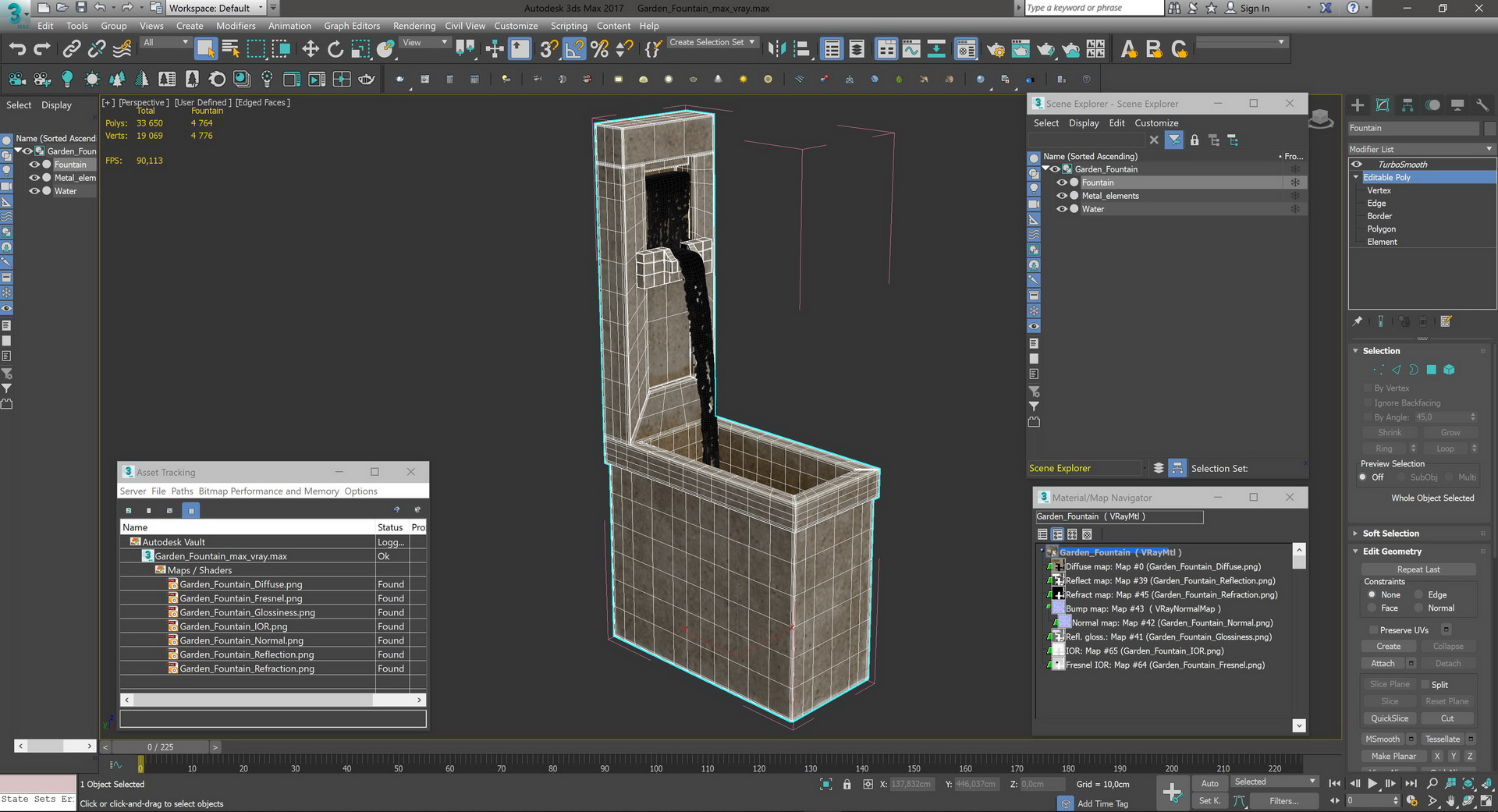Activate the Select and Rotate tool

[335, 49]
